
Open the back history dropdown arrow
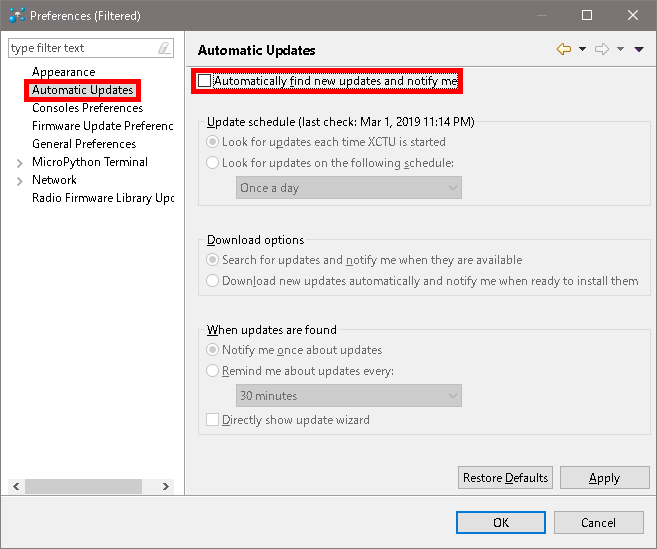tap(582, 49)
